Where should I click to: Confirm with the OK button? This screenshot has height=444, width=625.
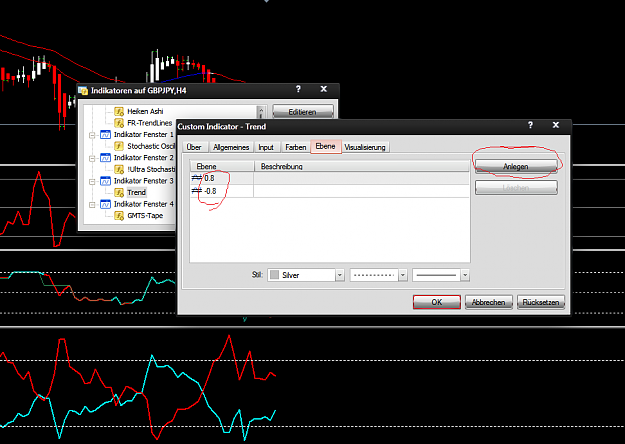click(x=437, y=302)
